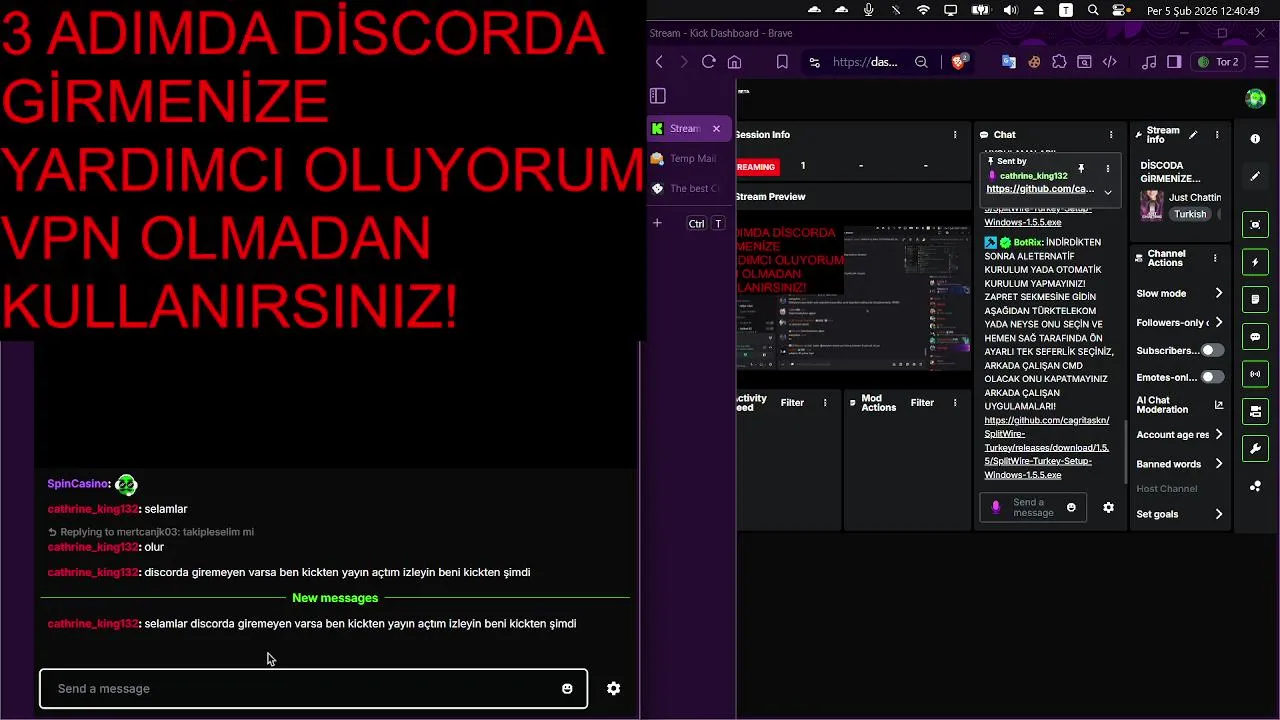
Task: Open a new tab with plus button
Action: tap(657, 223)
